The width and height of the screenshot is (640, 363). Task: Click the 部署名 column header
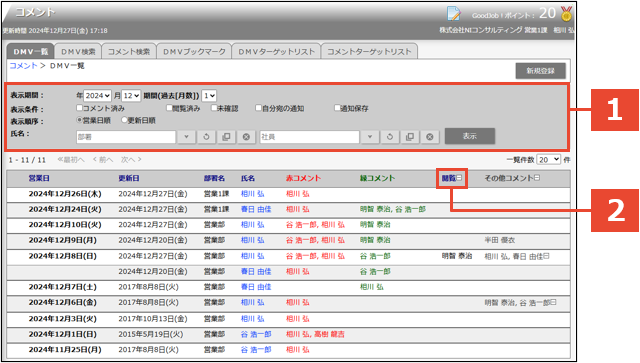[x=214, y=178]
